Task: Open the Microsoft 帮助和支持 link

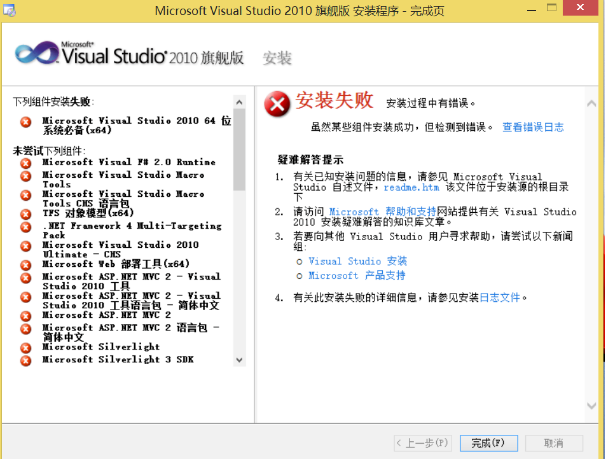Action: point(382,211)
